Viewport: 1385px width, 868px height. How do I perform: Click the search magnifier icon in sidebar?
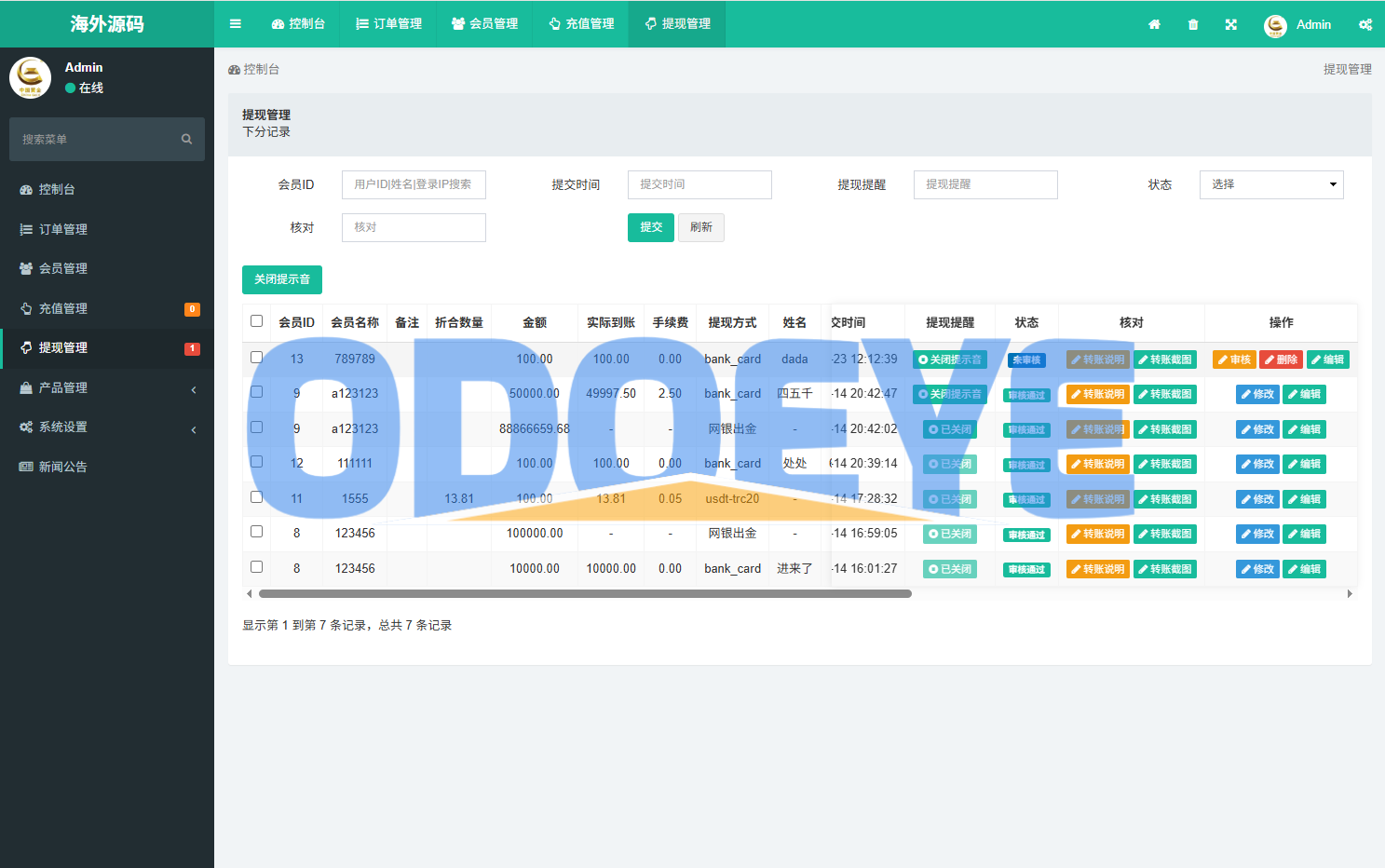tap(186, 140)
